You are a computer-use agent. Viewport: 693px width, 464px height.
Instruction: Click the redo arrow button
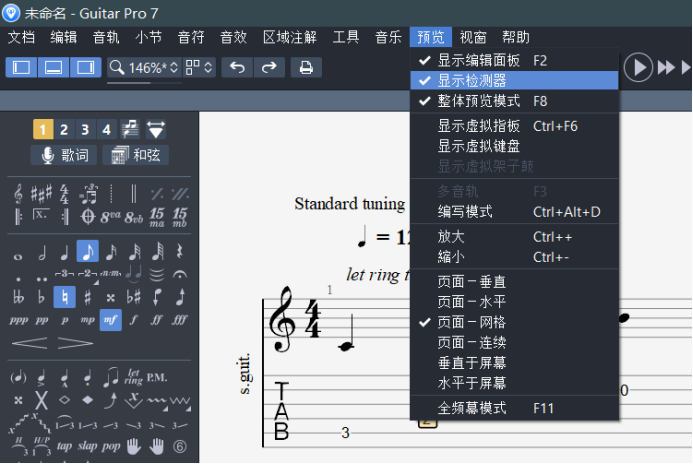tap(269, 68)
